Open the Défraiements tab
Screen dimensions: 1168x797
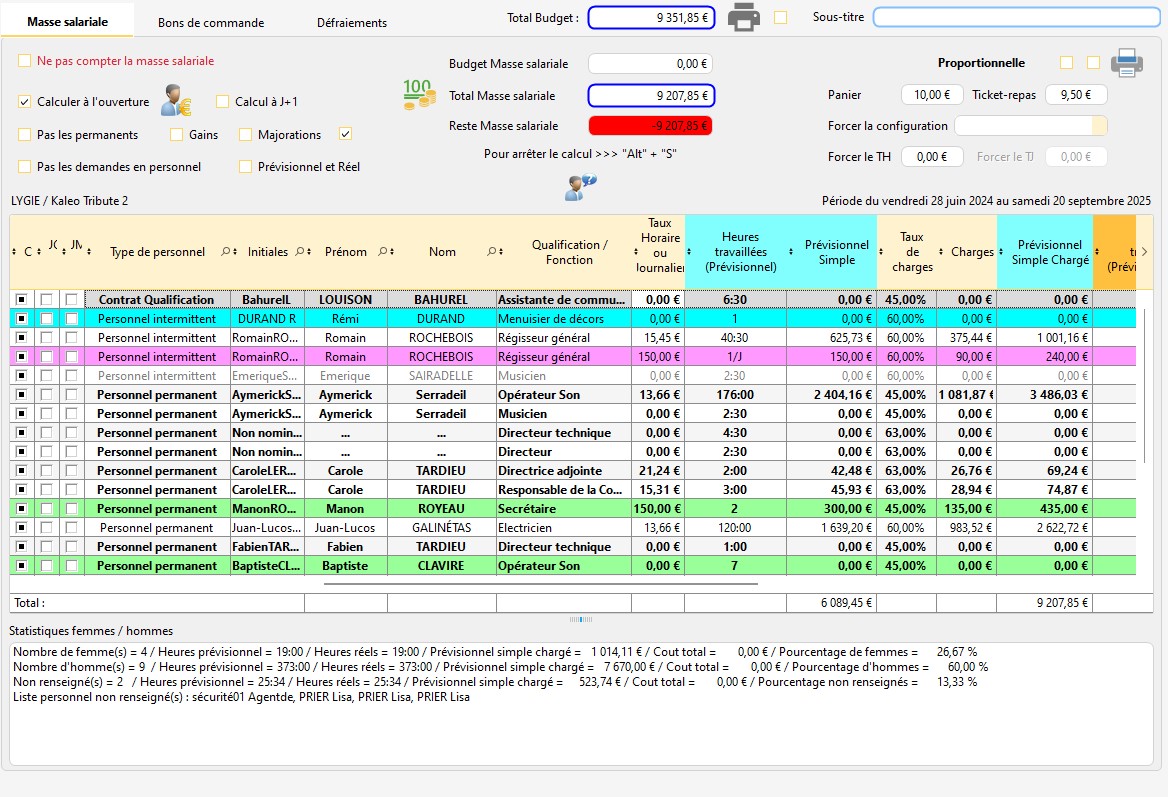(351, 22)
